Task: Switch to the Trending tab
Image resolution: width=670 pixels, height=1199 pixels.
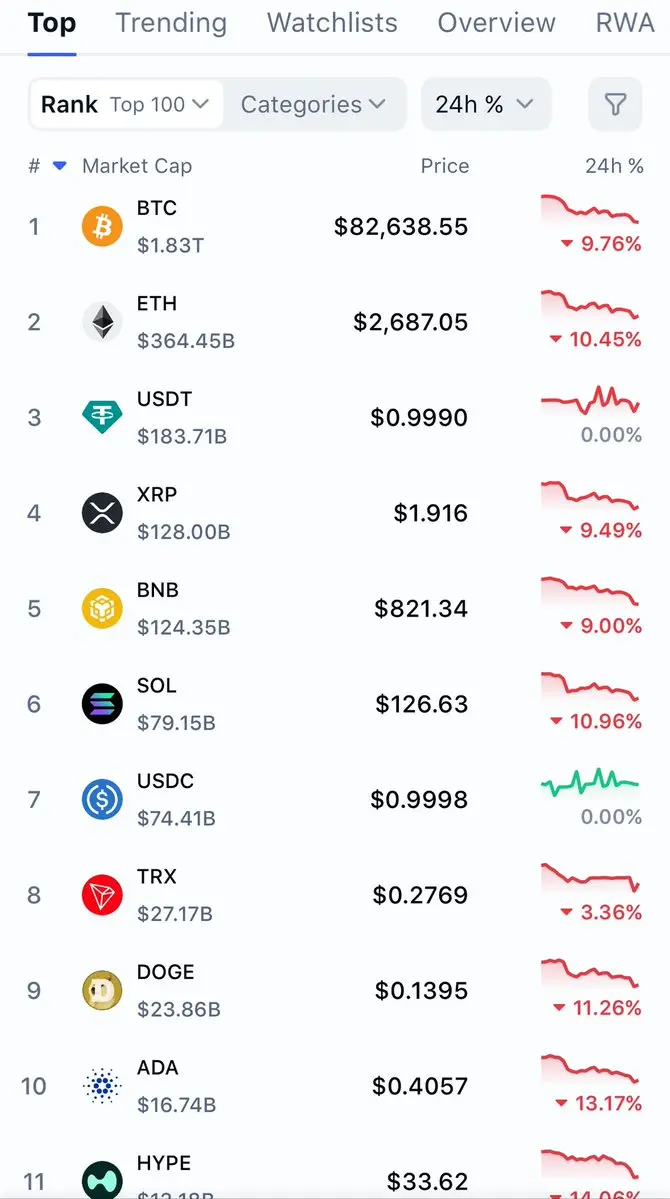Action: click(x=171, y=23)
